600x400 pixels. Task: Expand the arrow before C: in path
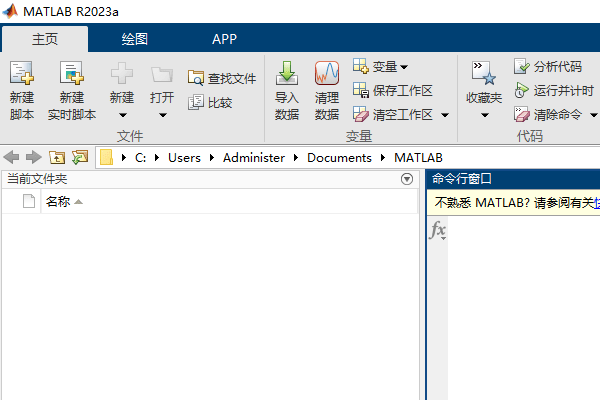[124, 157]
